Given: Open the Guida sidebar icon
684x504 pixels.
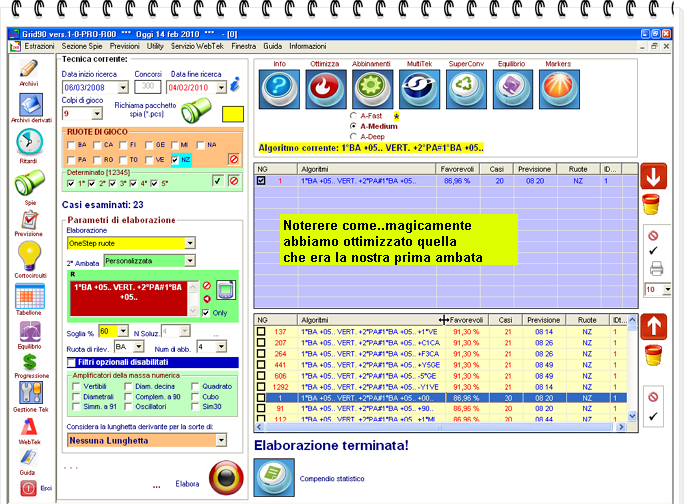Looking at the screenshot, I should click(28, 457).
